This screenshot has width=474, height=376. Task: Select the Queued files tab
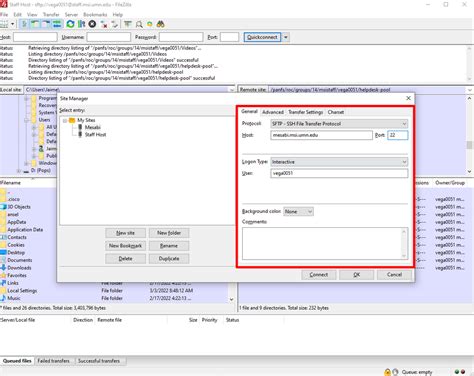pyautogui.click(x=17, y=361)
